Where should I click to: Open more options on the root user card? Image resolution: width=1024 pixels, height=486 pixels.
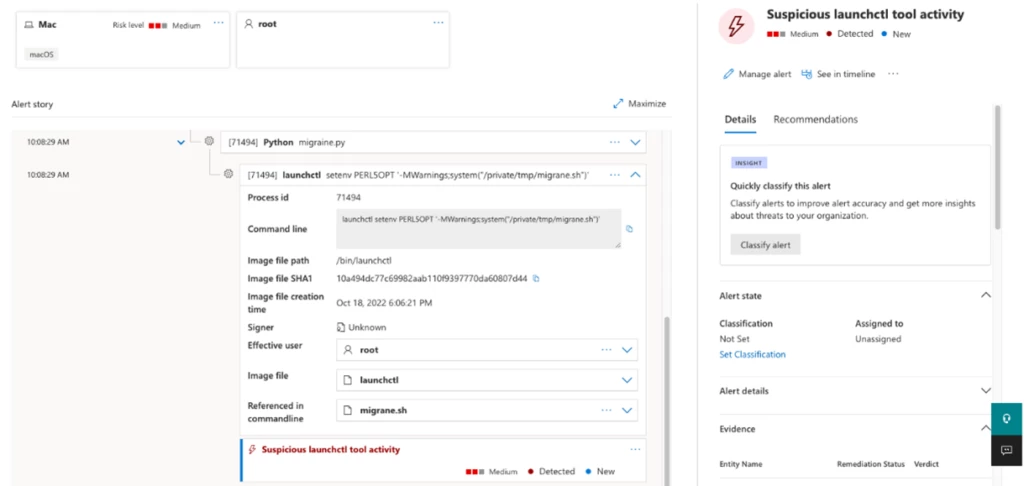(438, 22)
